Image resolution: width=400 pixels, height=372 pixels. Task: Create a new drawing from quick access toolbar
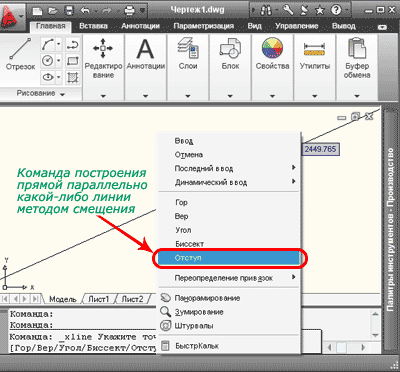[37, 11]
